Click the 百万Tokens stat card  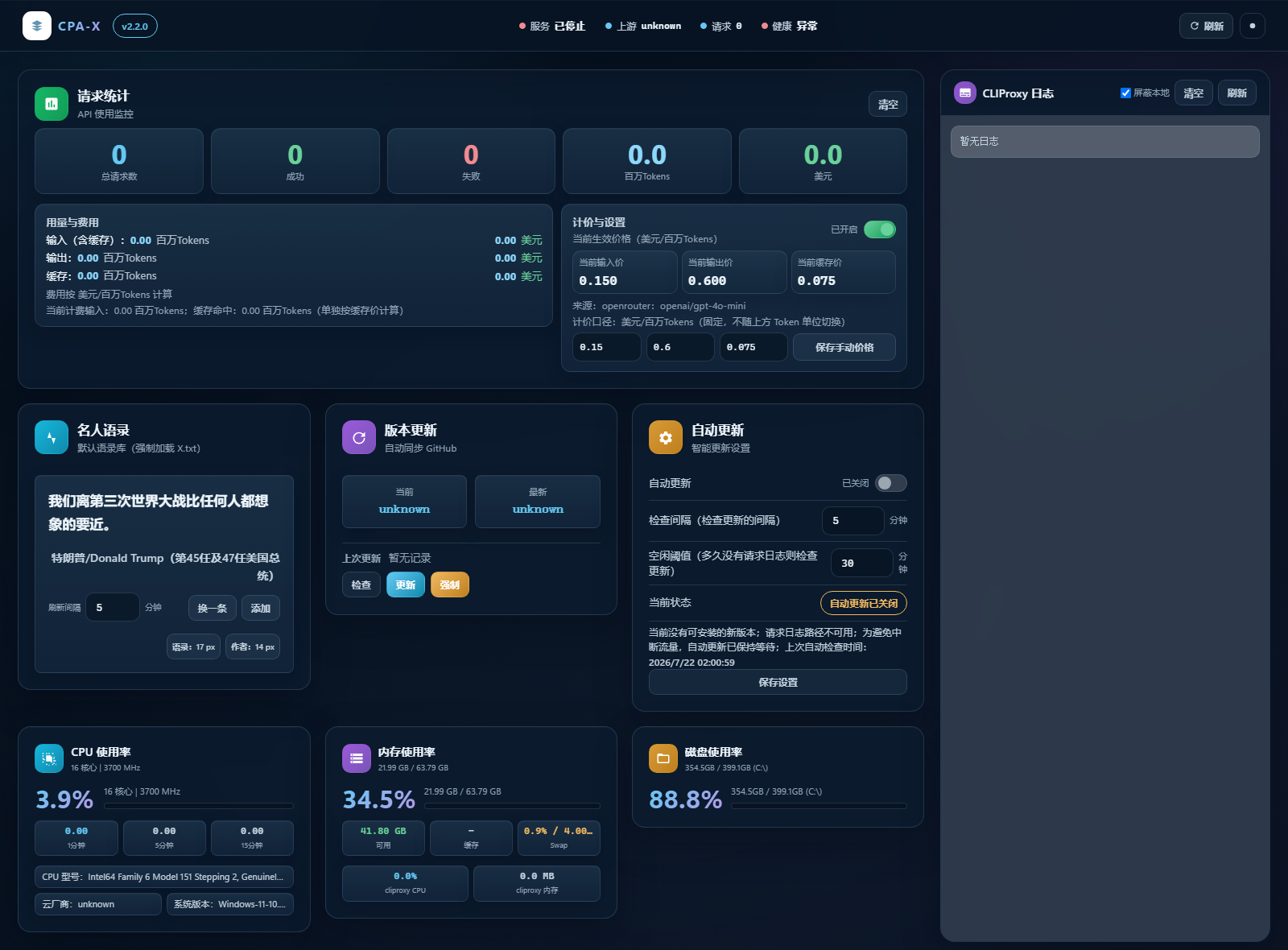tap(647, 161)
